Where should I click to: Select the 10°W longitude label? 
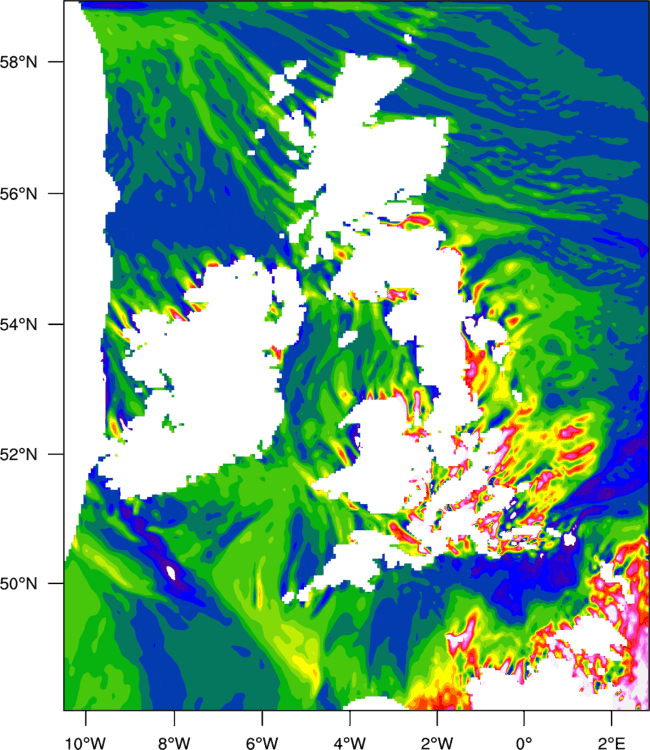(85, 739)
